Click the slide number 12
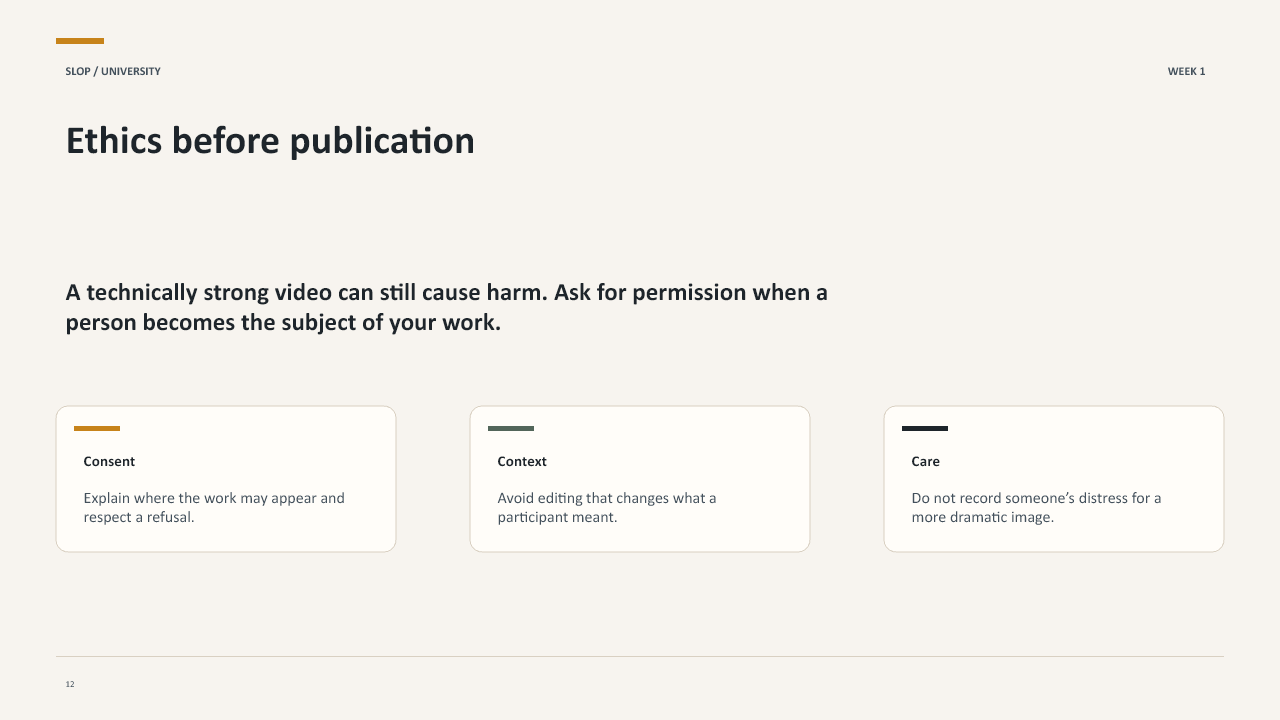The height and width of the screenshot is (720, 1280). 70,684
